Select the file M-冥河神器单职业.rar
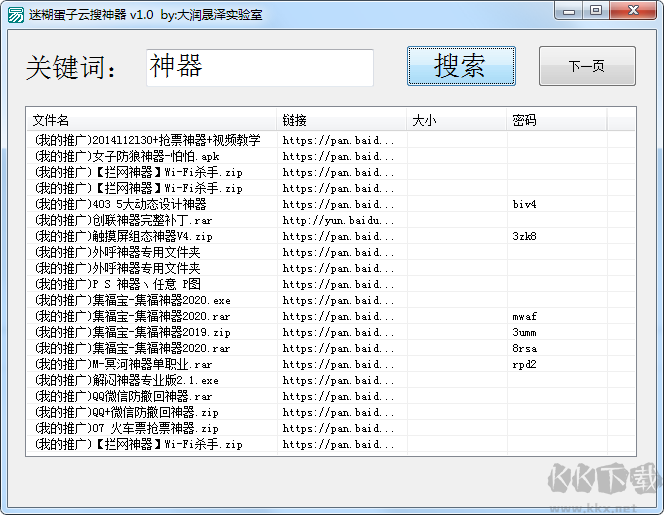 123,364
